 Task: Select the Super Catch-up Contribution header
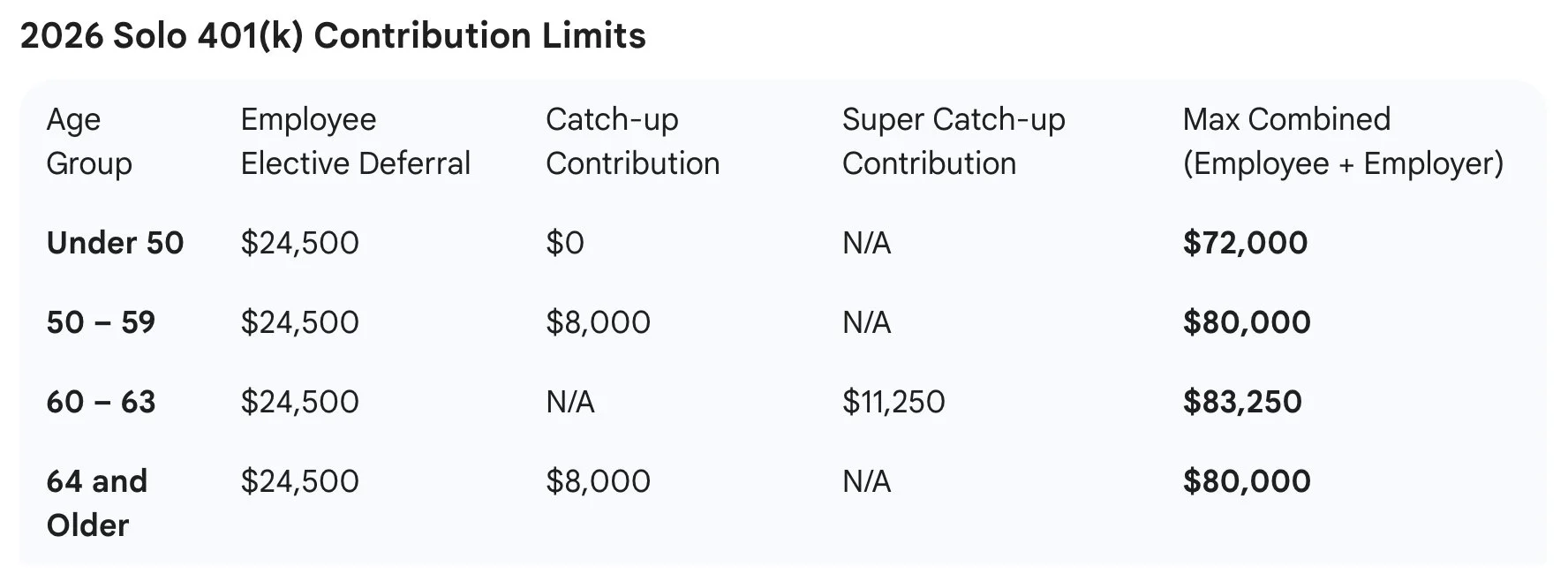click(953, 141)
